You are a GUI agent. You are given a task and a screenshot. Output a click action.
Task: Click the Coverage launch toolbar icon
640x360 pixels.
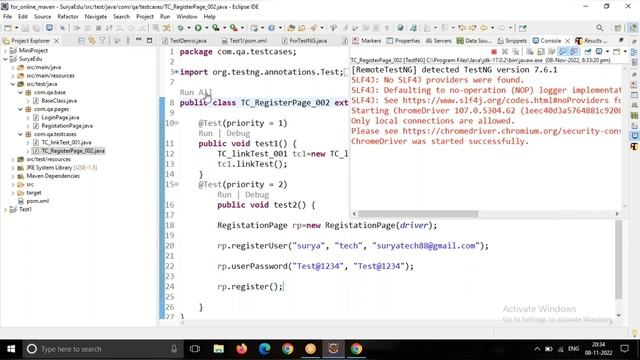216,28
